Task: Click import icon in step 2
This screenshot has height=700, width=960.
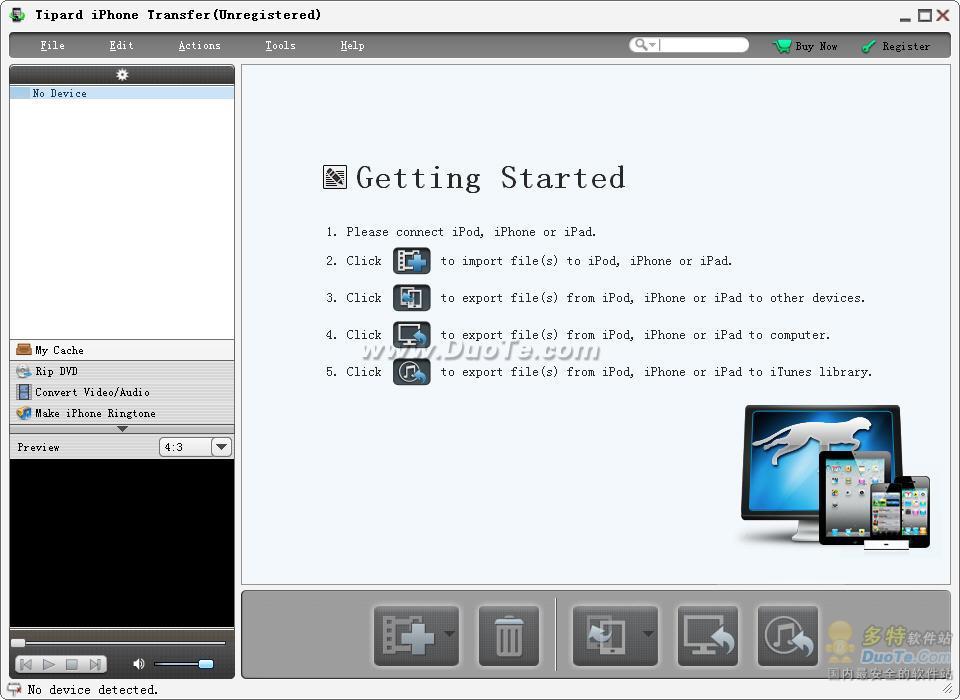Action: [411, 261]
